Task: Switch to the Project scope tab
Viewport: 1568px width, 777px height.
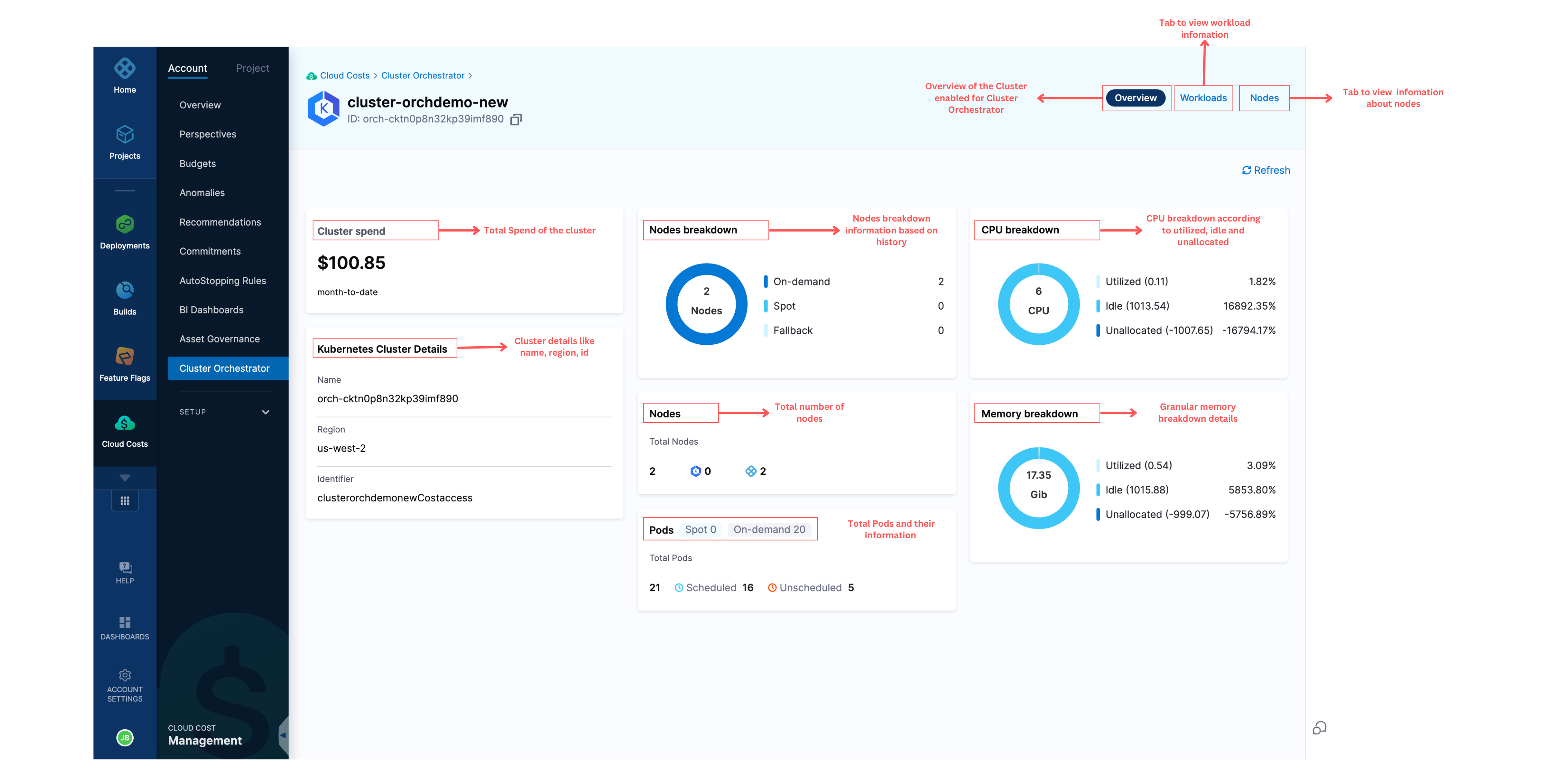Action: point(252,68)
